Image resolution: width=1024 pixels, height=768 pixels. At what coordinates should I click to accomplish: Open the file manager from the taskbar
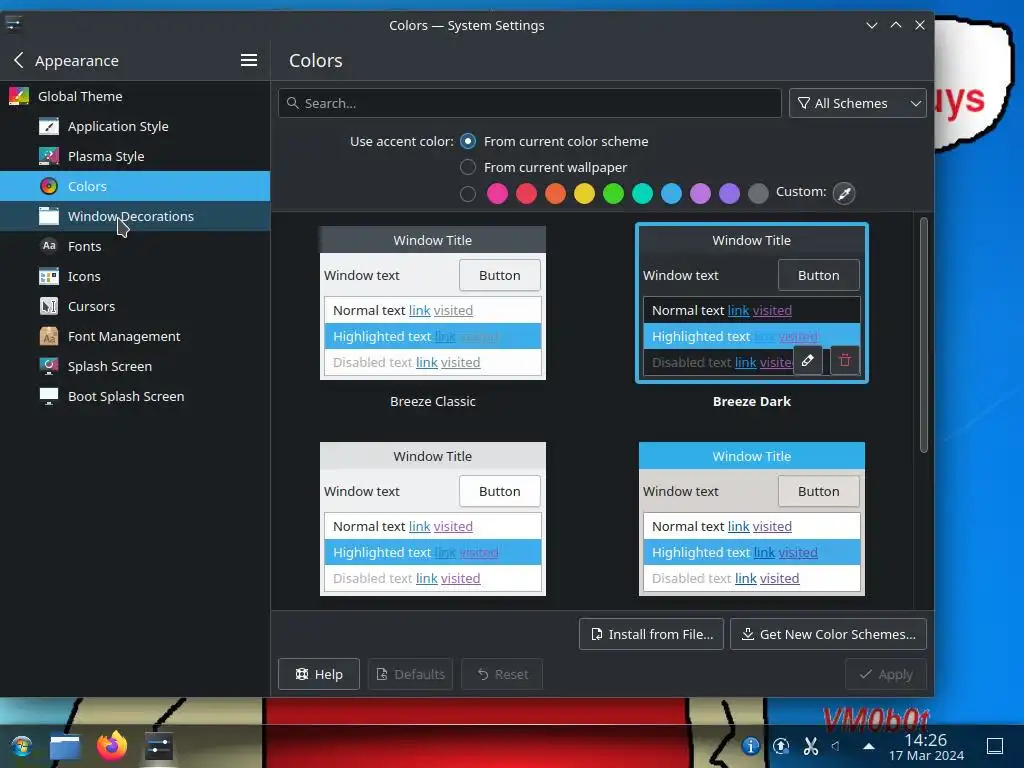point(65,746)
